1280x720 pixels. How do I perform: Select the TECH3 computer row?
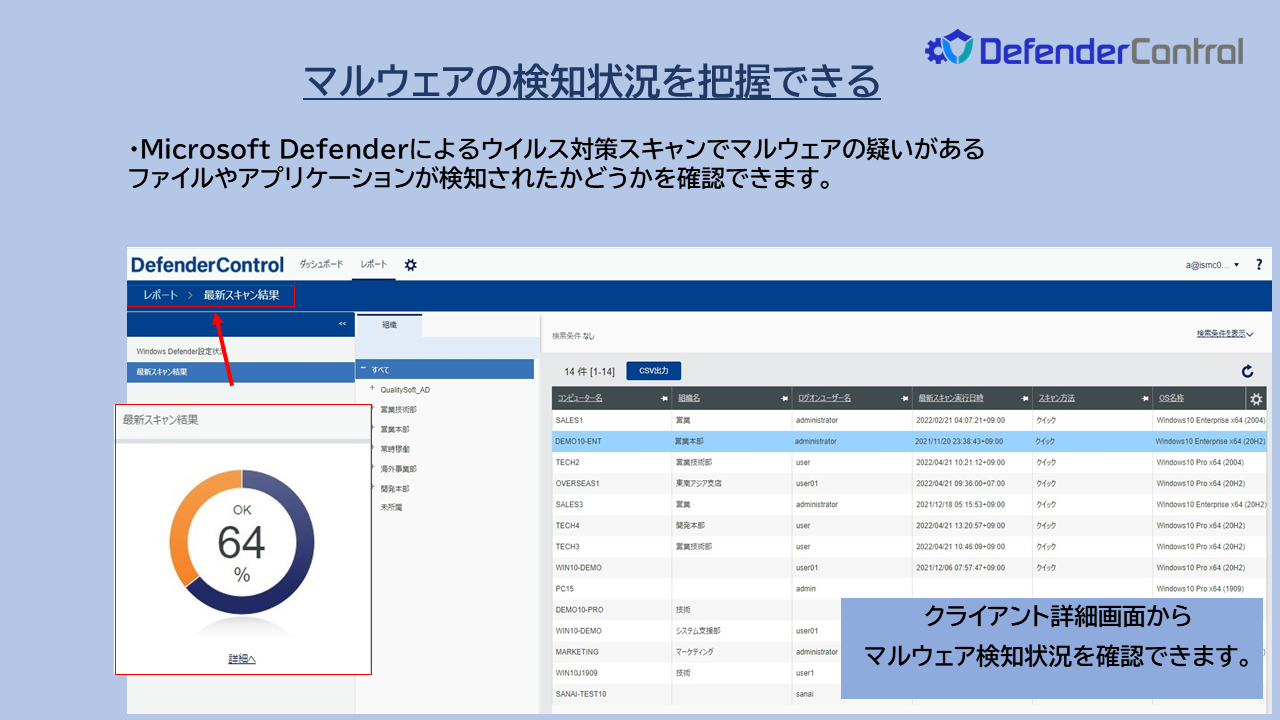tap(909, 547)
